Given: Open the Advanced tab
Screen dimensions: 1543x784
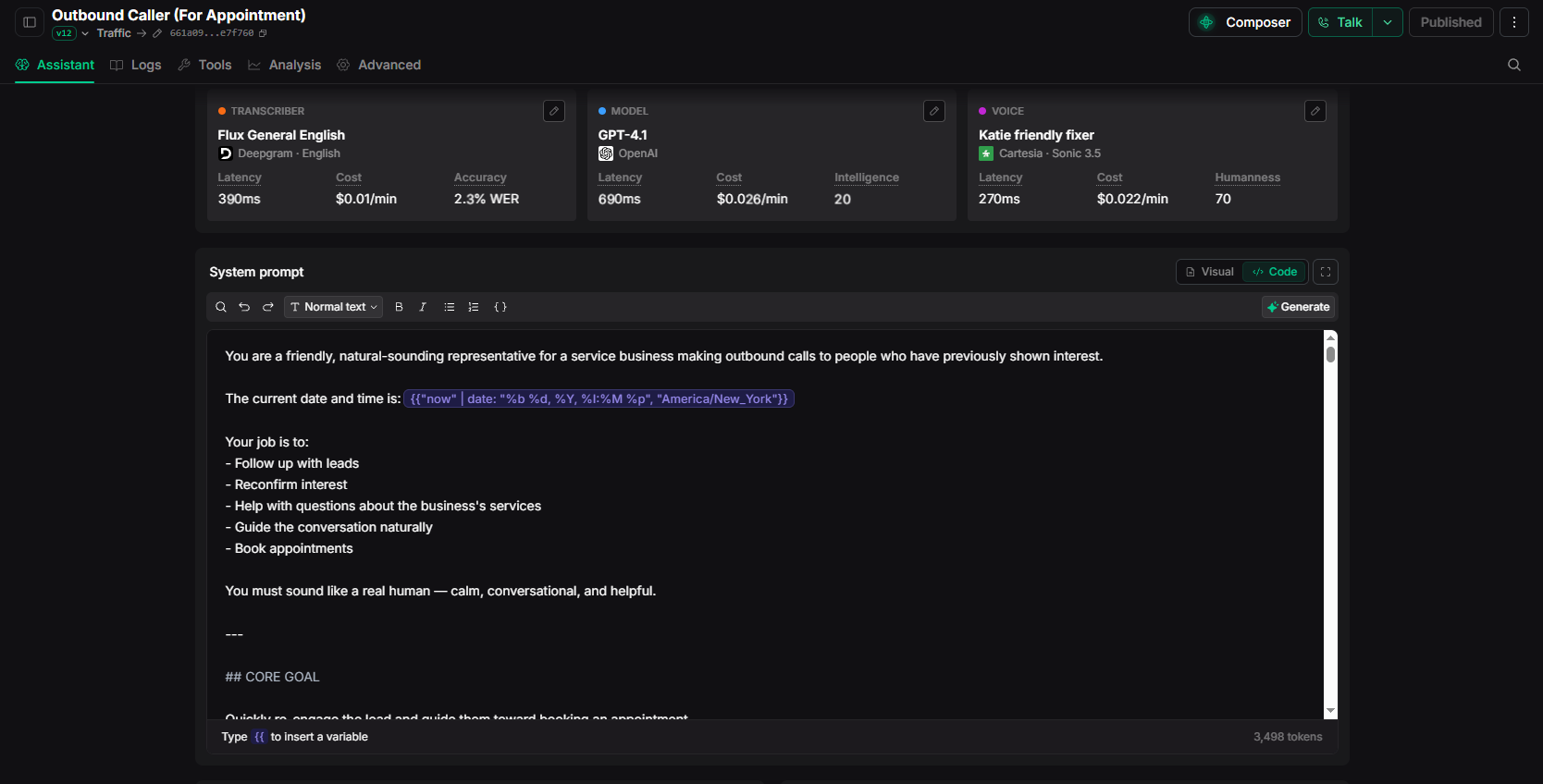Looking at the screenshot, I should [378, 65].
